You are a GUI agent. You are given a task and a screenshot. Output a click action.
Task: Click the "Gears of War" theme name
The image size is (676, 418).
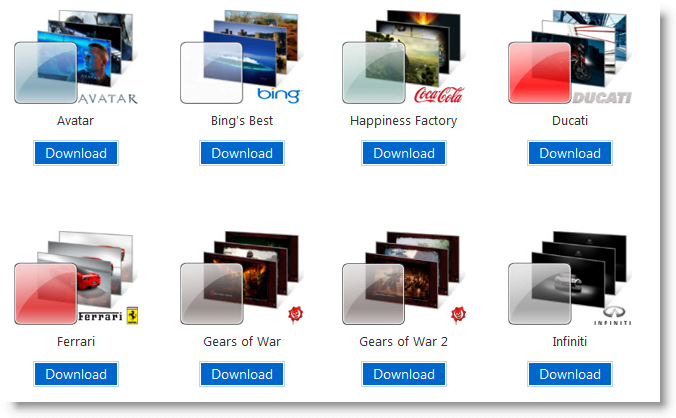coord(242,342)
